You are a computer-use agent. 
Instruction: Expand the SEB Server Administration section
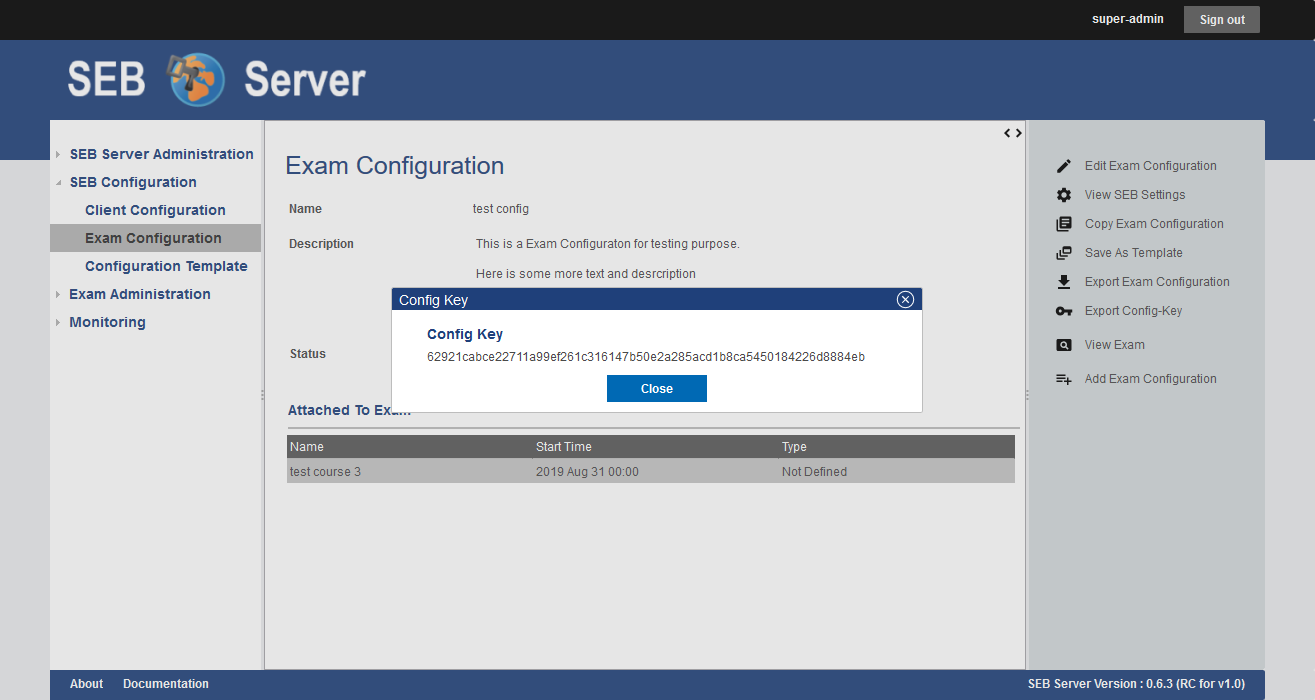59,155
